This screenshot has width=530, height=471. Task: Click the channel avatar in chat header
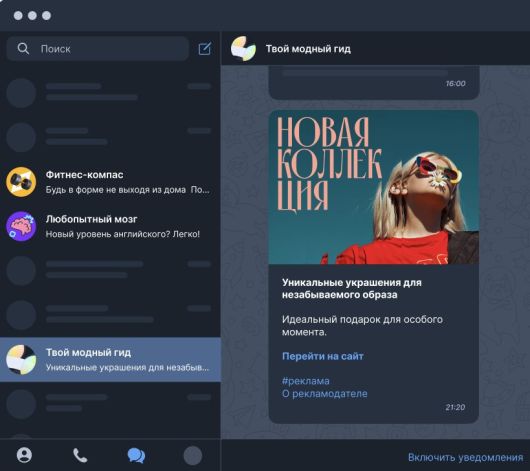coord(243,49)
